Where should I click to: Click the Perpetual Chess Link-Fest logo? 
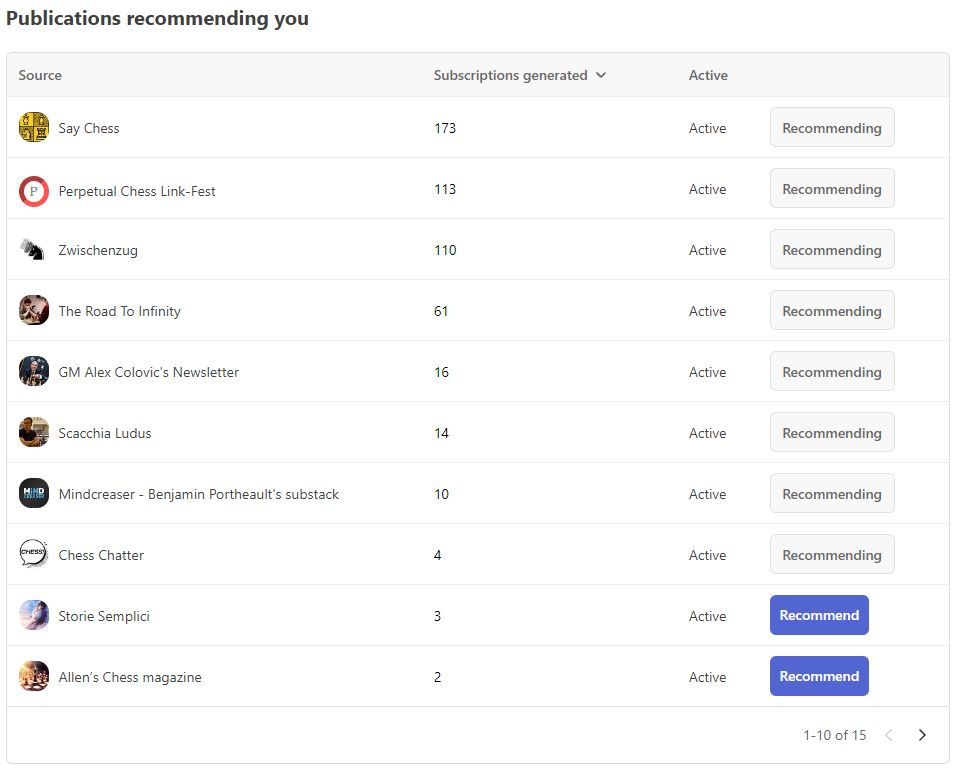pos(34,191)
